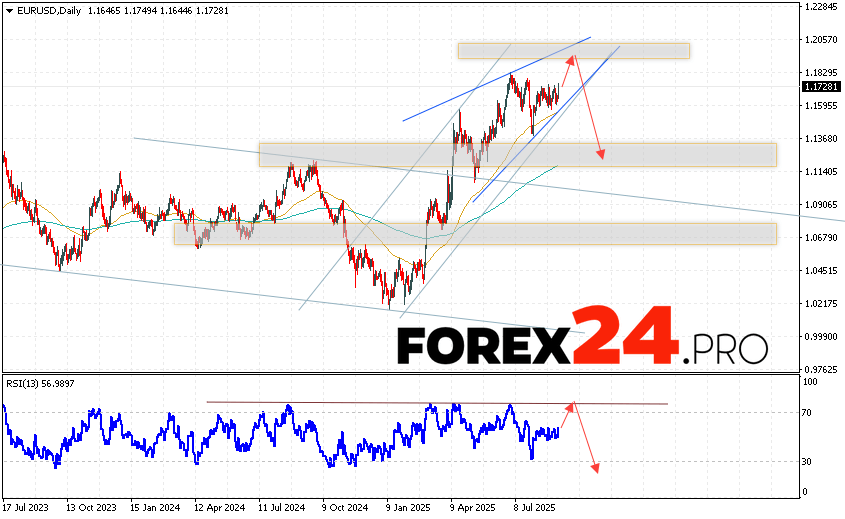Viewport: 845px width, 519px height.
Task: Click the RSI 30 level label
Action: click(806, 461)
